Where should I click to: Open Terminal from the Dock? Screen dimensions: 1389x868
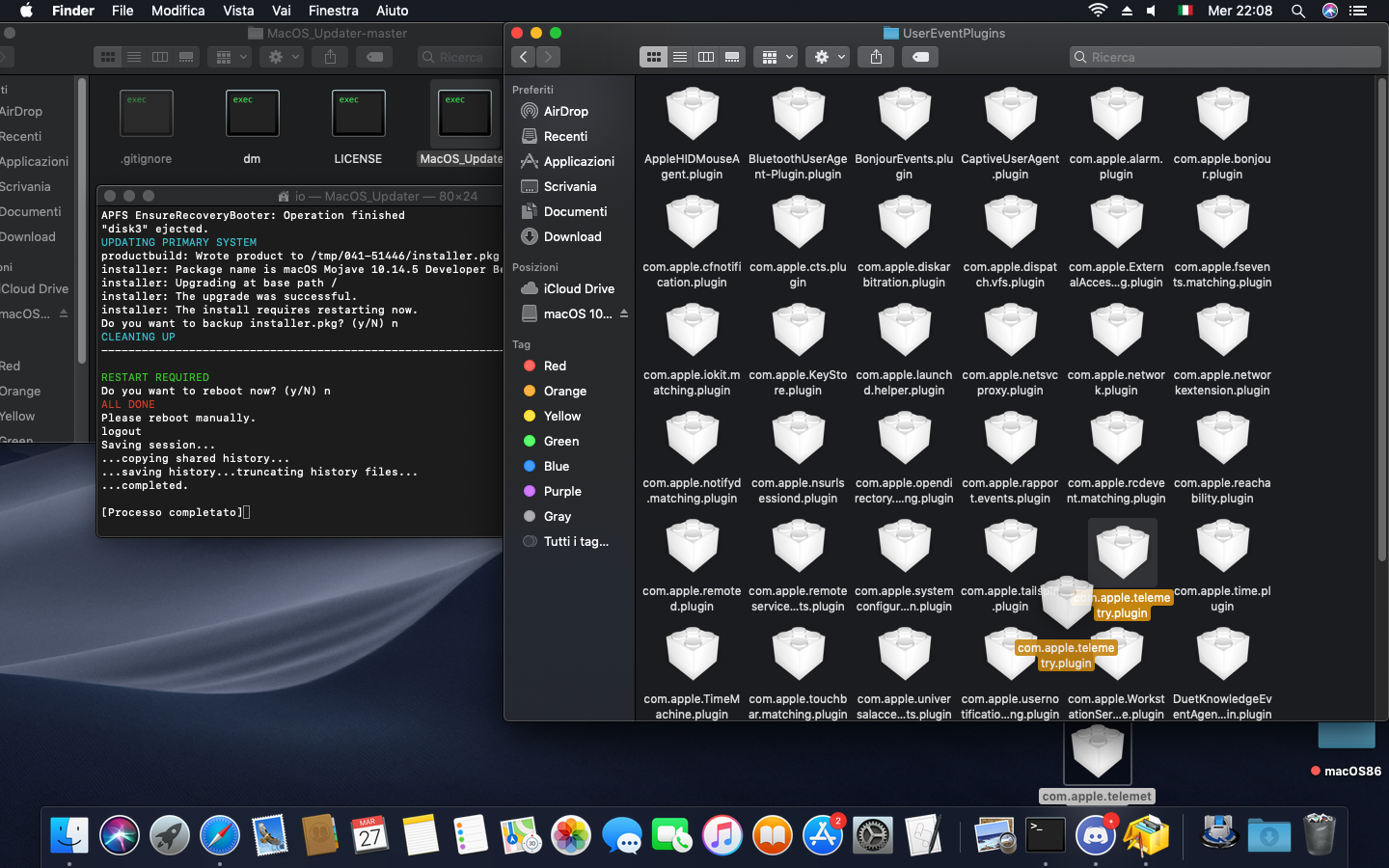1046,835
